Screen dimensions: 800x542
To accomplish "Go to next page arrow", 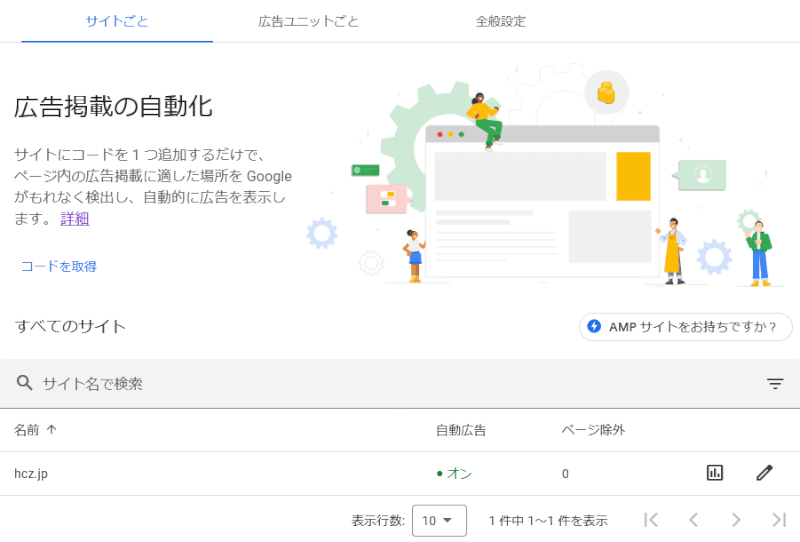I will (736, 520).
